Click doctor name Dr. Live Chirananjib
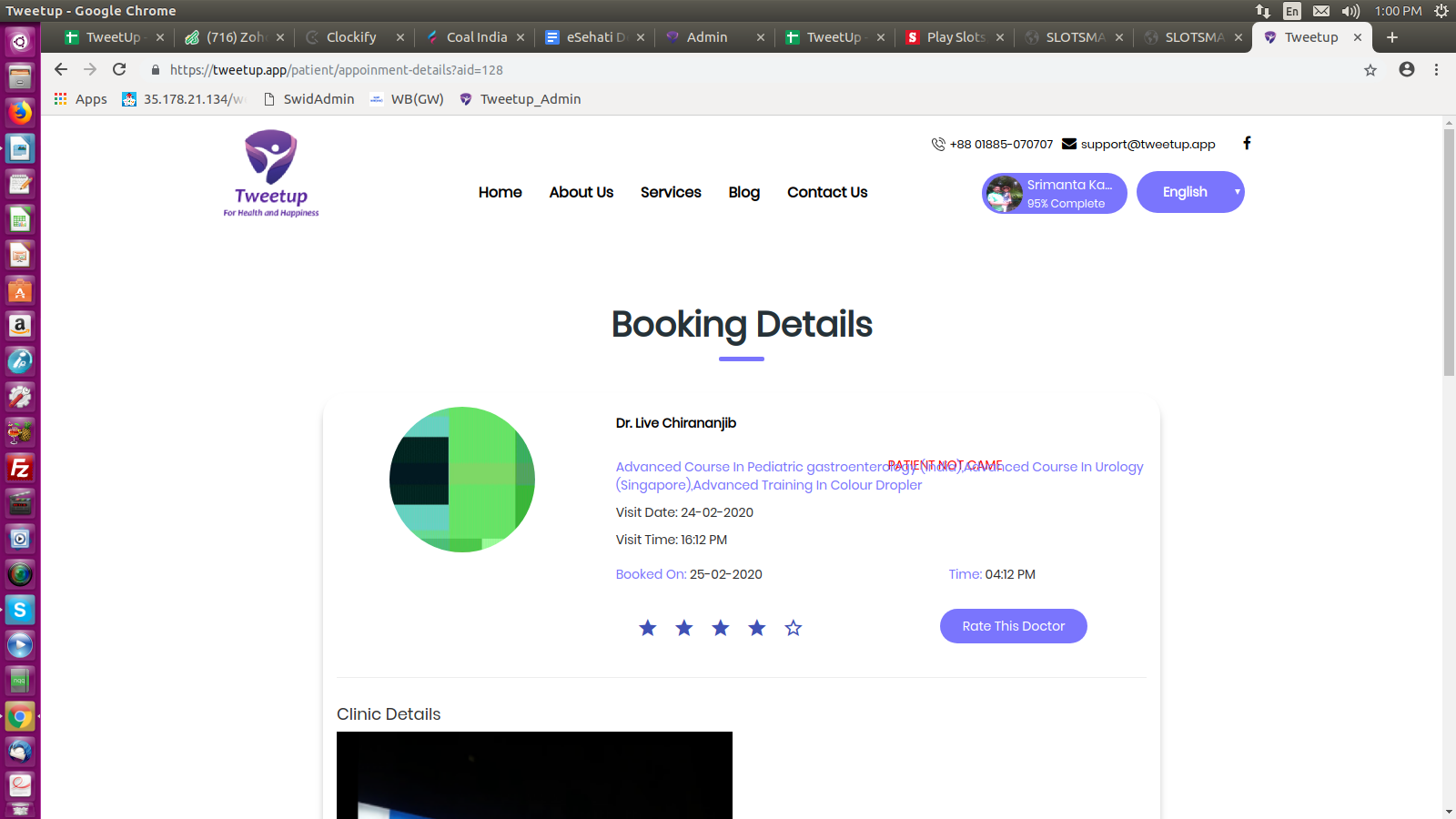The image size is (1456, 819). 676,423
